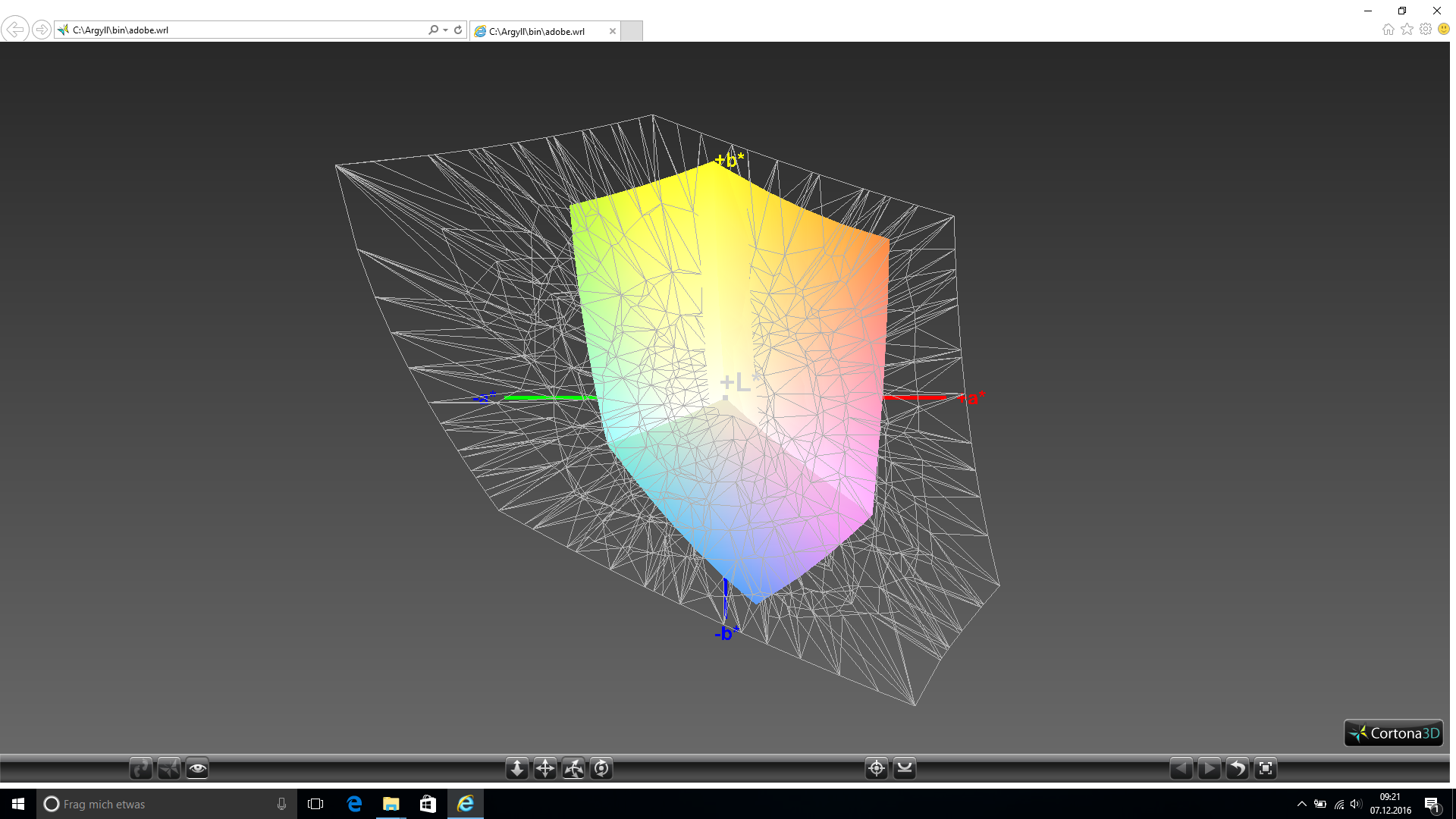This screenshot has width=1456, height=819.
Task: Fit scene to window icon
Action: pos(1266,769)
